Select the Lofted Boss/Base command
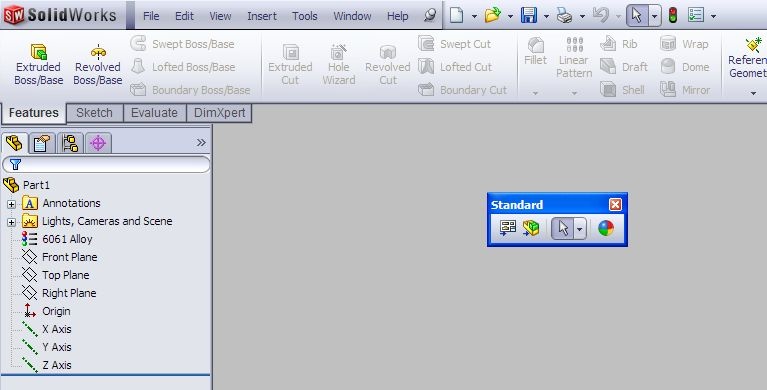Viewport: 767px width, 390px height. coord(183,67)
